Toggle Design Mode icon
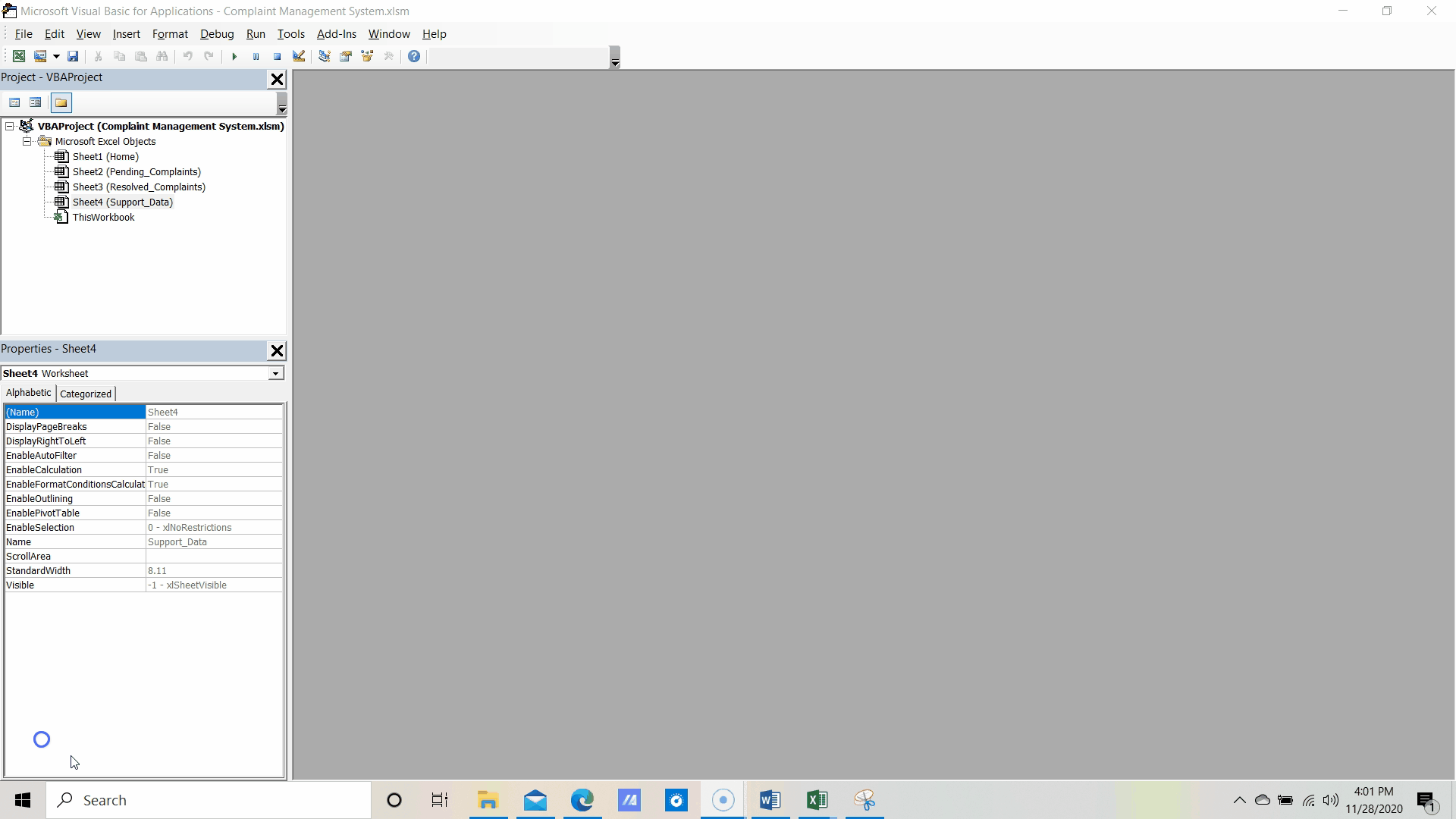 pyautogui.click(x=299, y=56)
